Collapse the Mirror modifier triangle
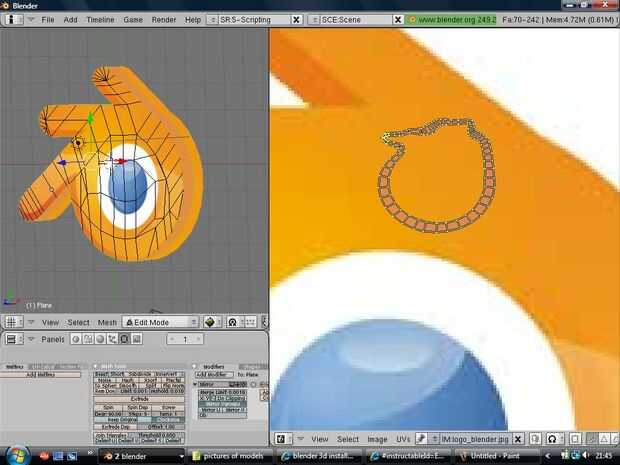The image size is (620, 465). [x=195, y=384]
